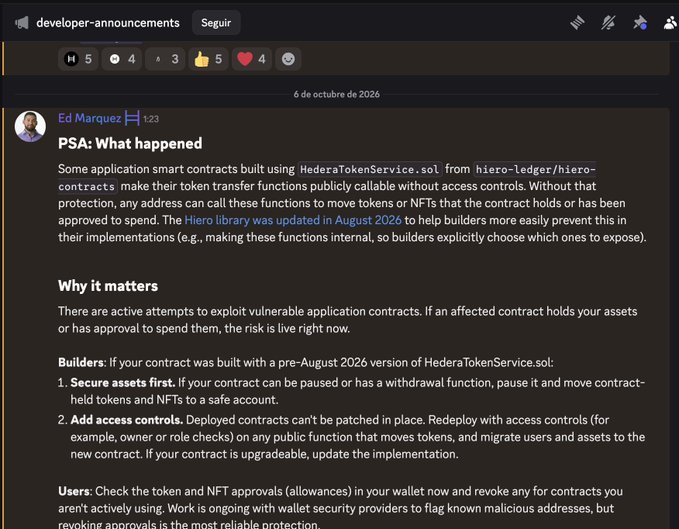The width and height of the screenshot is (679, 529).
Task: Open 'Hiero library was updated in August 2026' link
Action: [x=293, y=220]
